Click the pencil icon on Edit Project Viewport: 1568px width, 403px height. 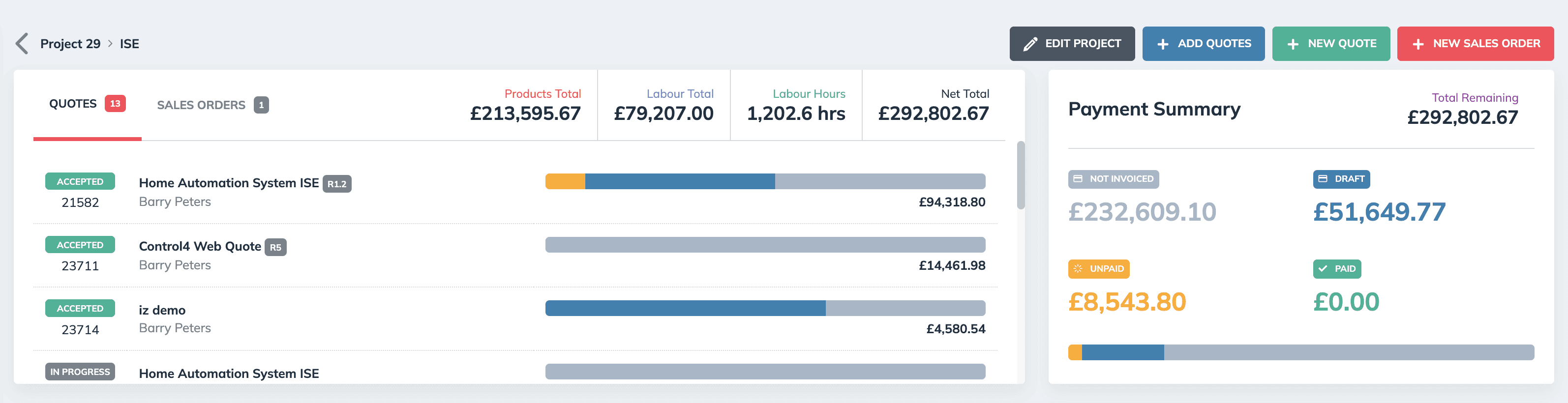tap(1030, 43)
